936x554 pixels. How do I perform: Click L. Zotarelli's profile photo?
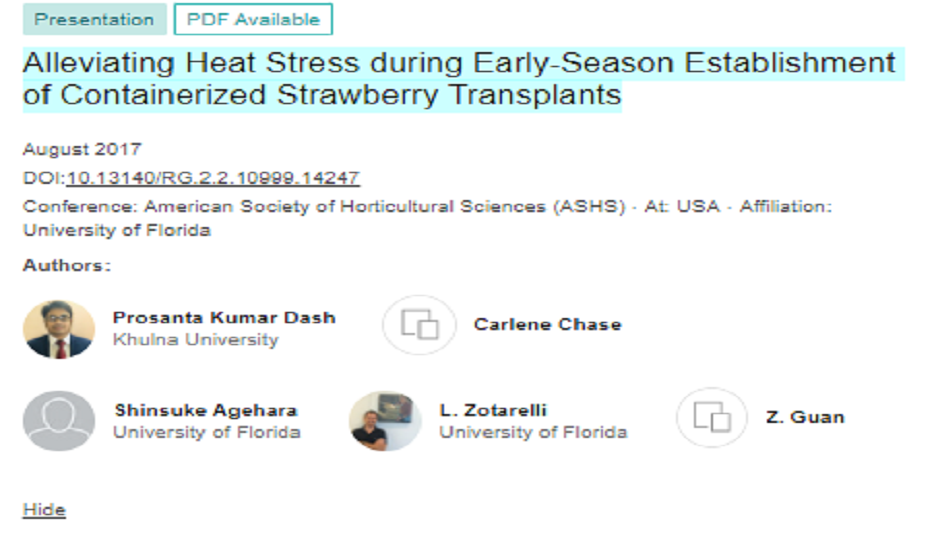point(385,421)
